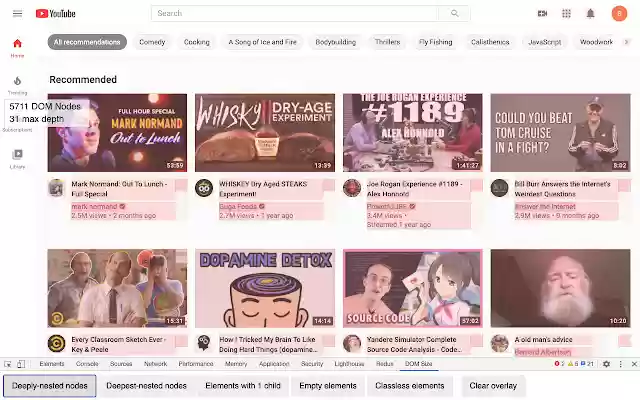
Task: Open Whisky Dry-Age Experiment thumbnail
Action: pyautogui.click(x=265, y=133)
